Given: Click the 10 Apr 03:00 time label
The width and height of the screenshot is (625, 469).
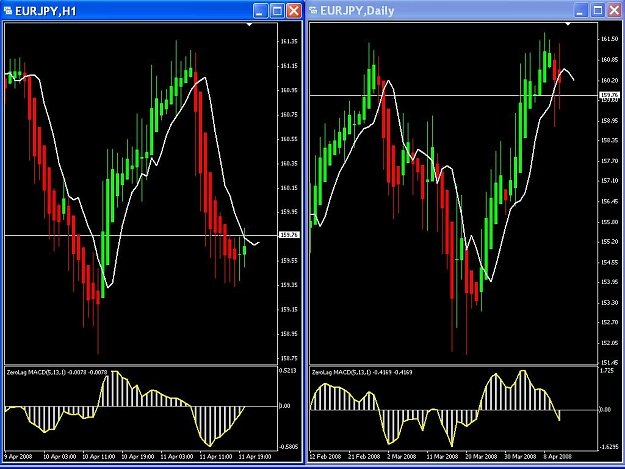Looking at the screenshot, I should (59, 457).
